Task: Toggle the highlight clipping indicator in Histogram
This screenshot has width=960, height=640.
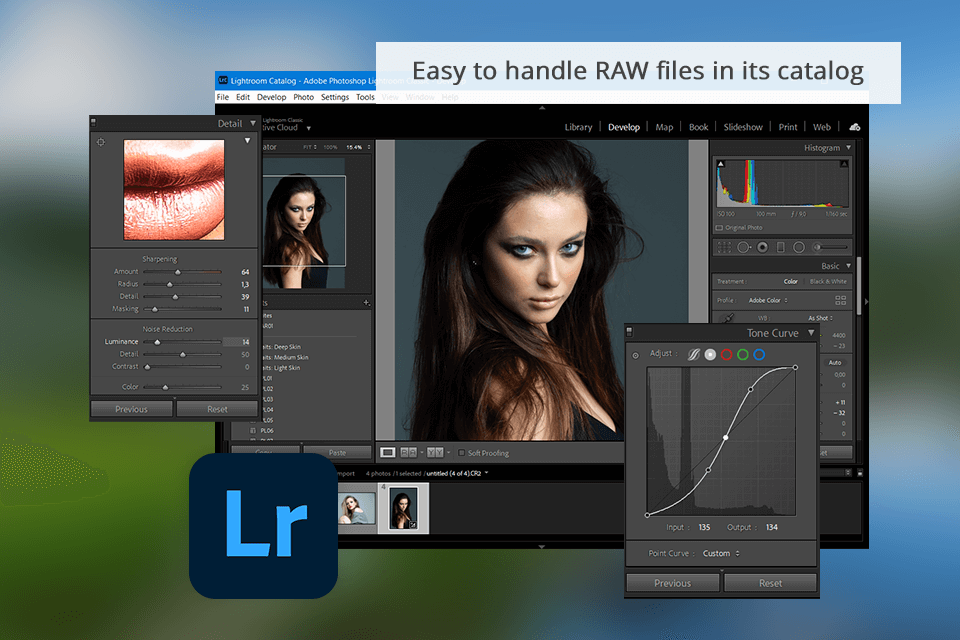Action: (844, 164)
